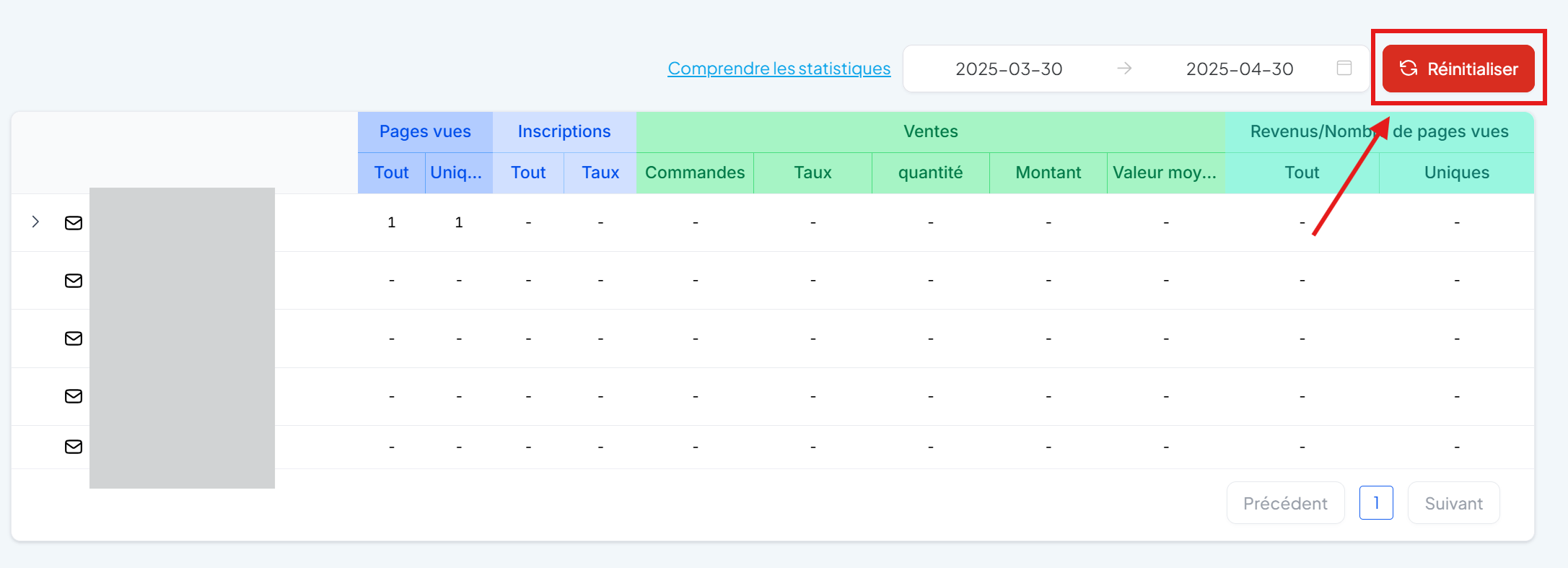1568x568 pixels.
Task: Click the envelope icon in the third row
Action: click(74, 338)
